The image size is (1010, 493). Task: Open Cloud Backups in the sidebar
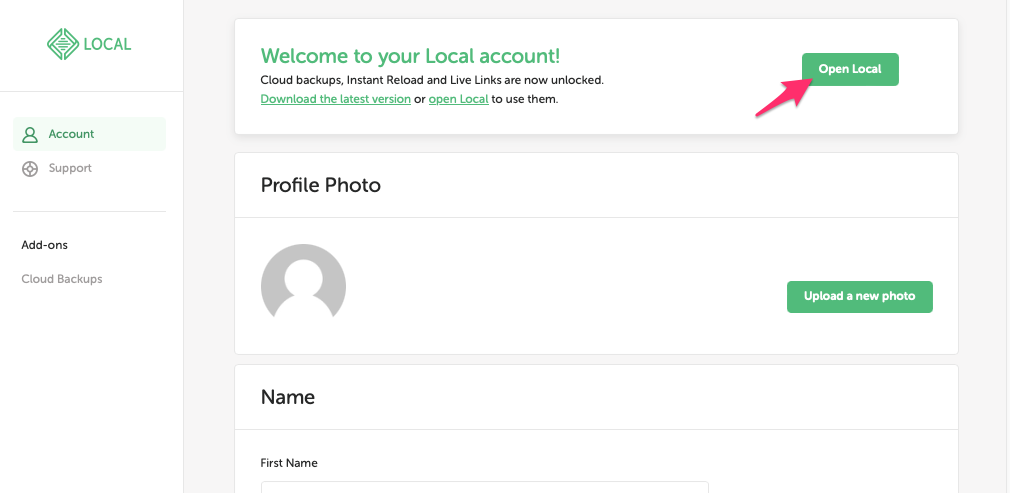click(x=62, y=279)
